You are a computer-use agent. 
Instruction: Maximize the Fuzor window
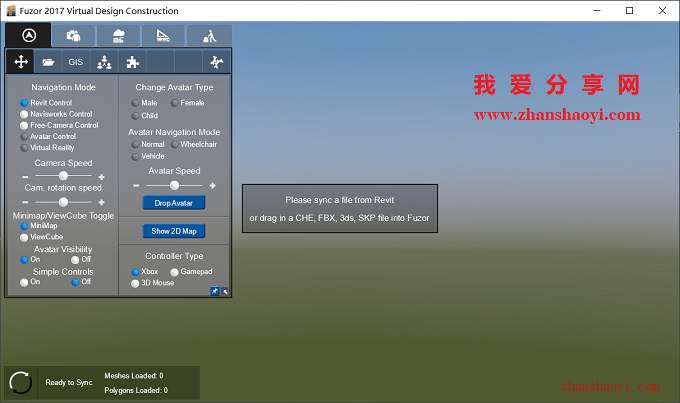coord(629,10)
